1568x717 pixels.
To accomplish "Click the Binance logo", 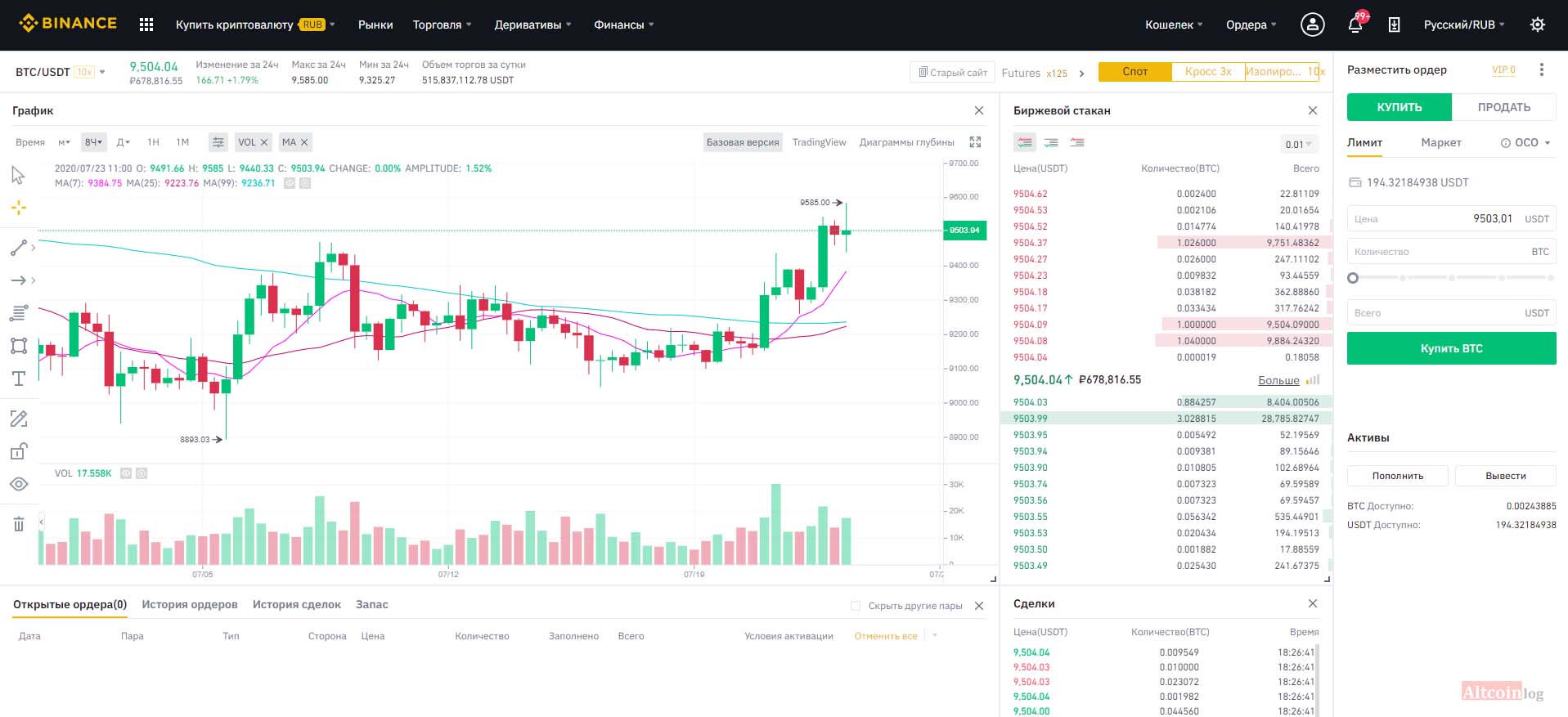I will [x=68, y=24].
